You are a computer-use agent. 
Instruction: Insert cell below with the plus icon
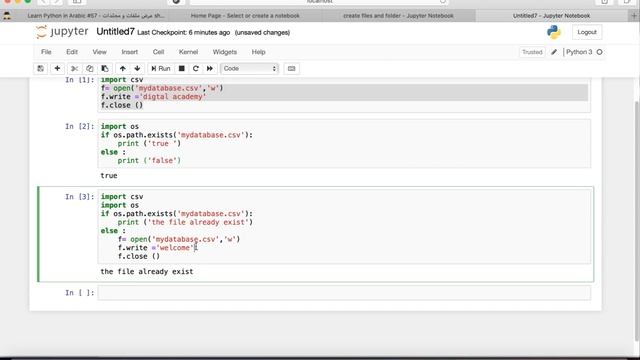tap(57, 69)
